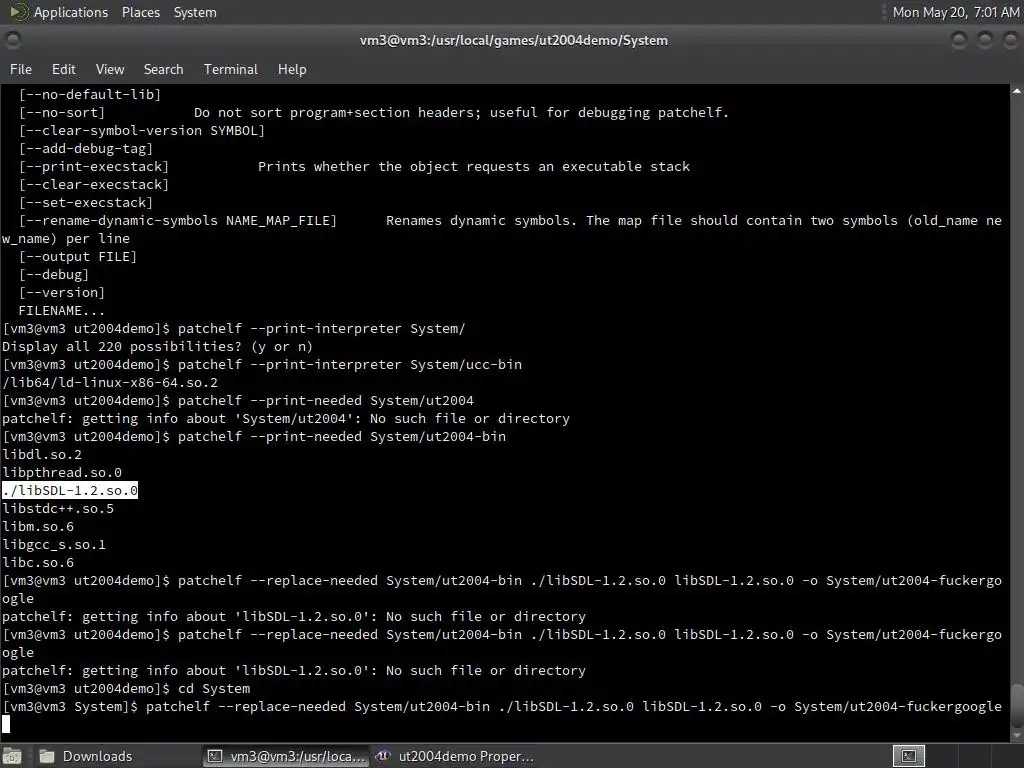Open the Search menu
The width and height of the screenshot is (1024, 768).
click(x=163, y=69)
